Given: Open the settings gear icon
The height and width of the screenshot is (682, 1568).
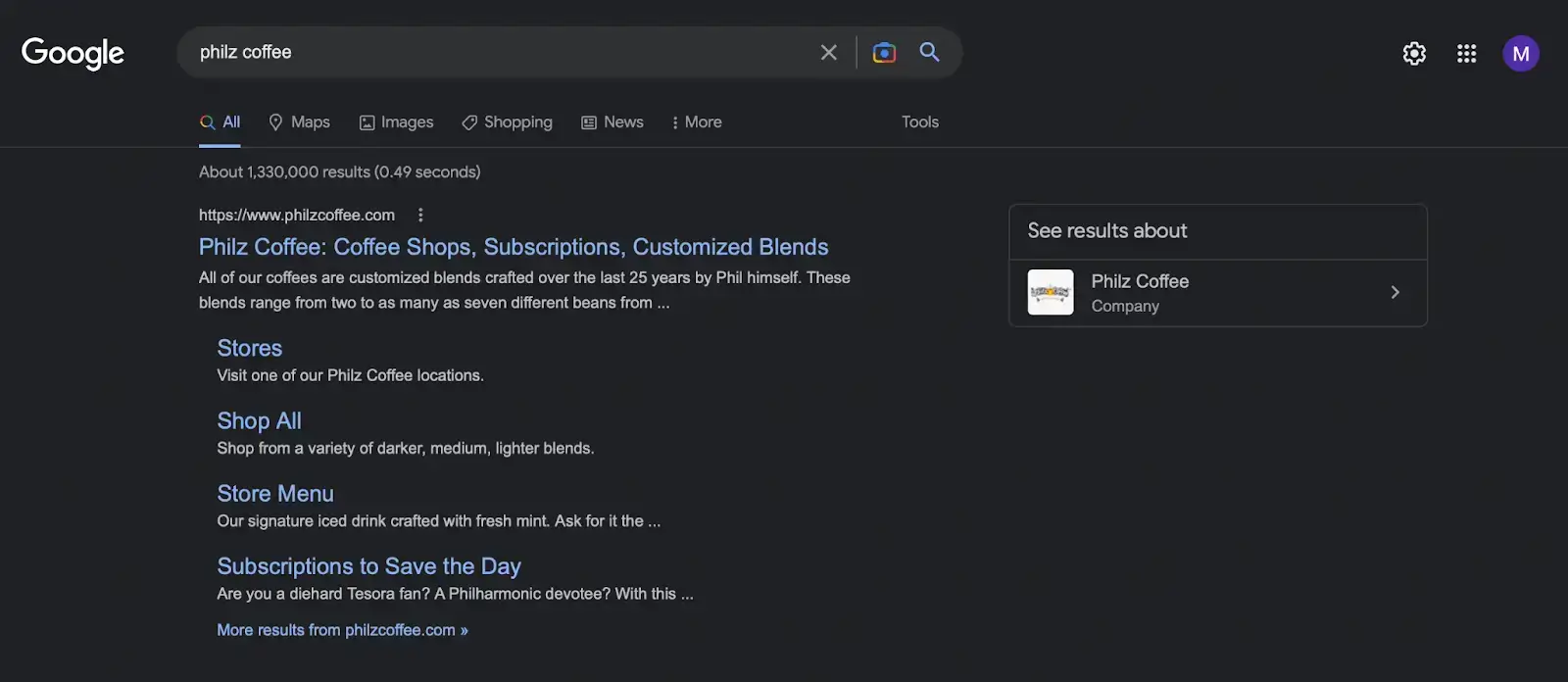Looking at the screenshot, I should tap(1414, 53).
